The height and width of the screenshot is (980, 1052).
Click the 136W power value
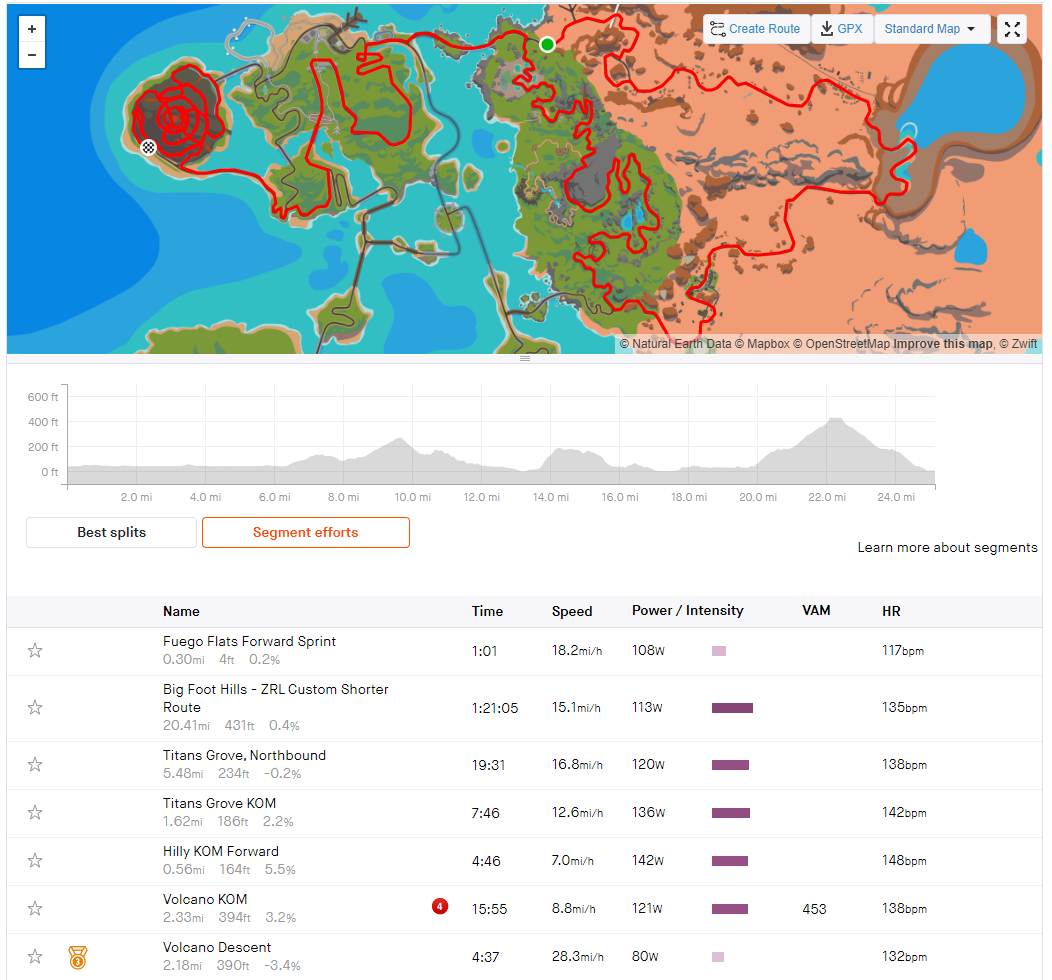coord(648,812)
